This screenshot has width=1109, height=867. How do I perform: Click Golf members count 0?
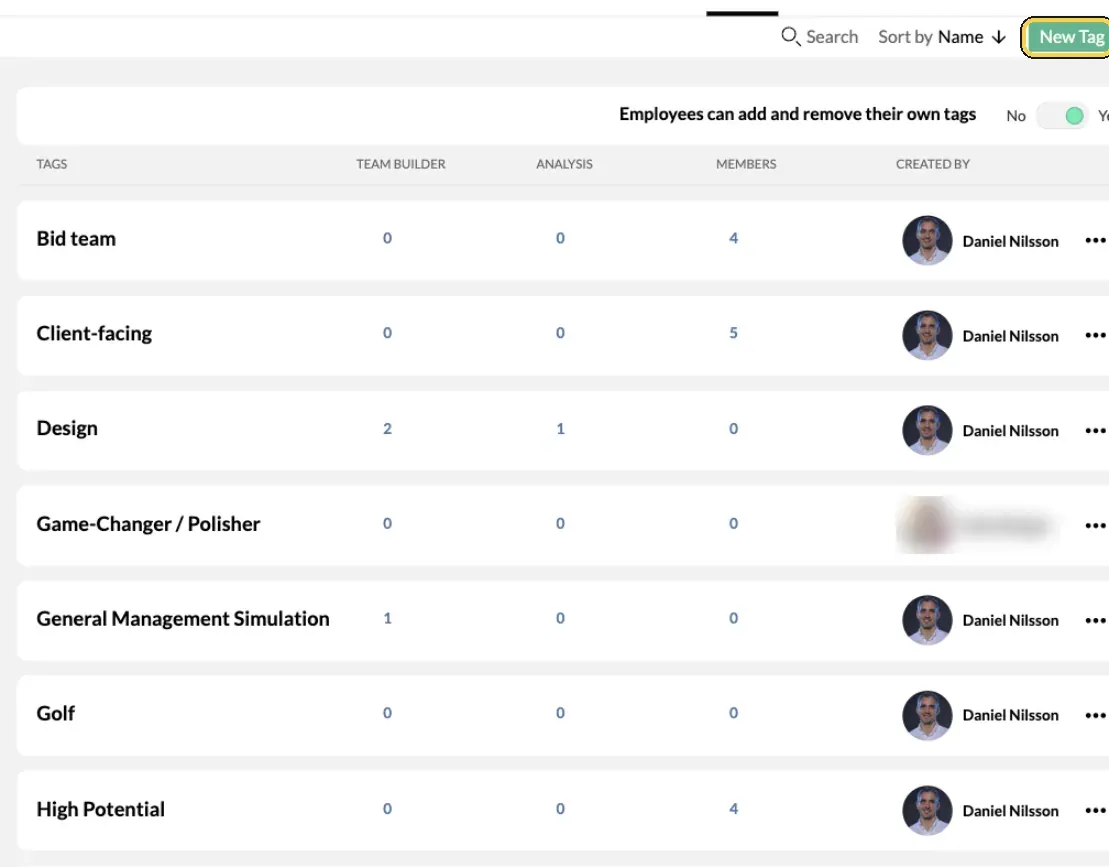tap(733, 713)
